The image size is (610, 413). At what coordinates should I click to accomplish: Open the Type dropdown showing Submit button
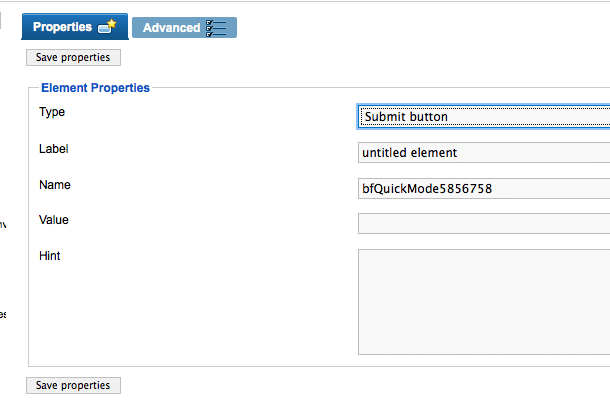pyautogui.click(x=484, y=116)
